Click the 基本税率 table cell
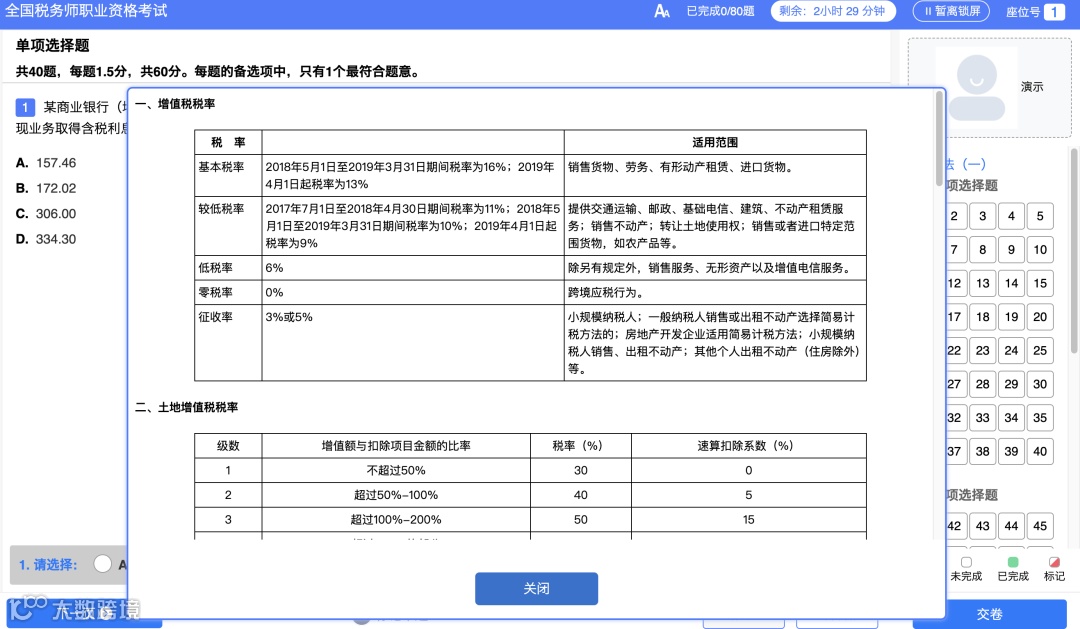The width and height of the screenshot is (1080, 629). [228, 175]
